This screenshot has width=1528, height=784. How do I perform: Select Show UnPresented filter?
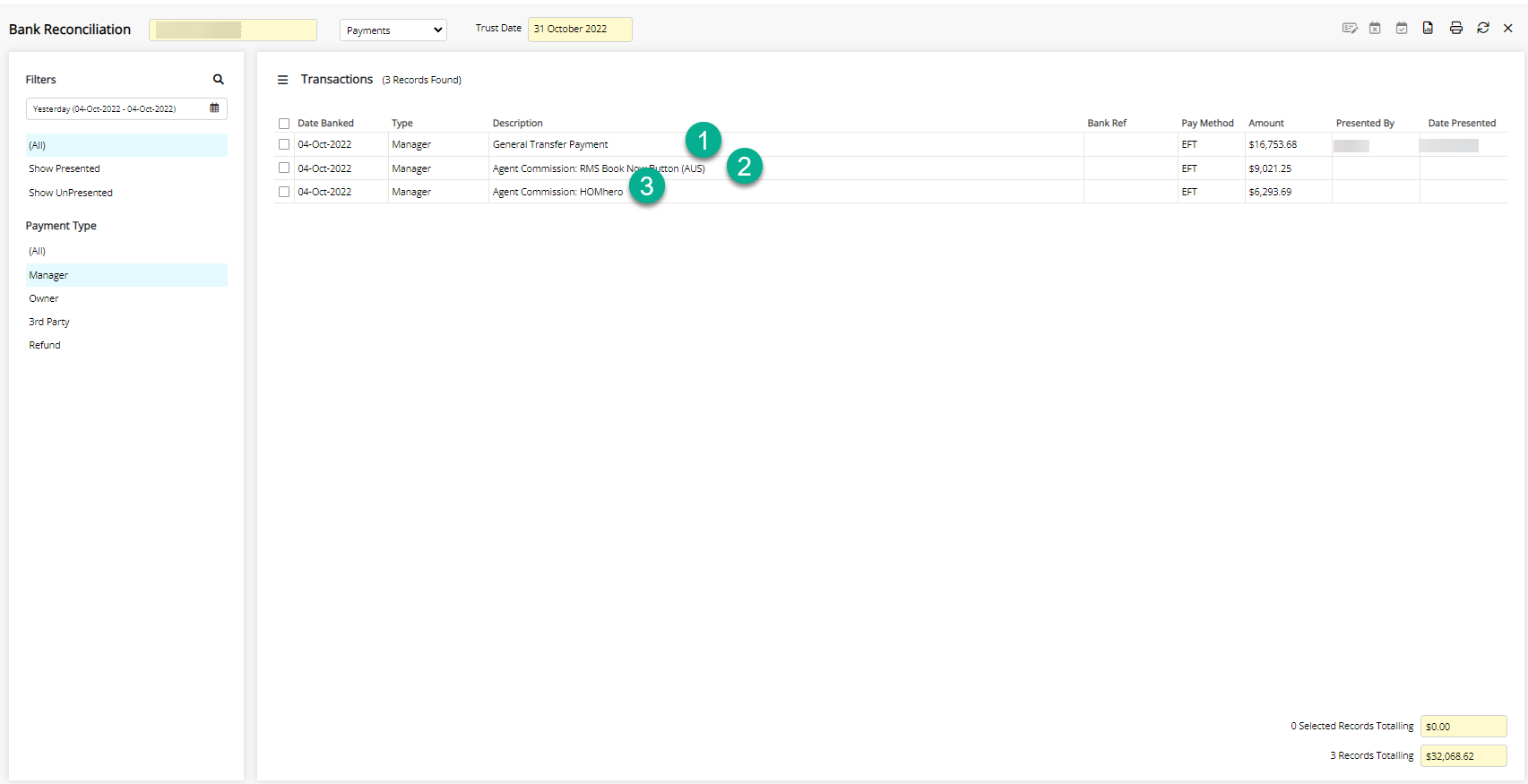[x=71, y=193]
